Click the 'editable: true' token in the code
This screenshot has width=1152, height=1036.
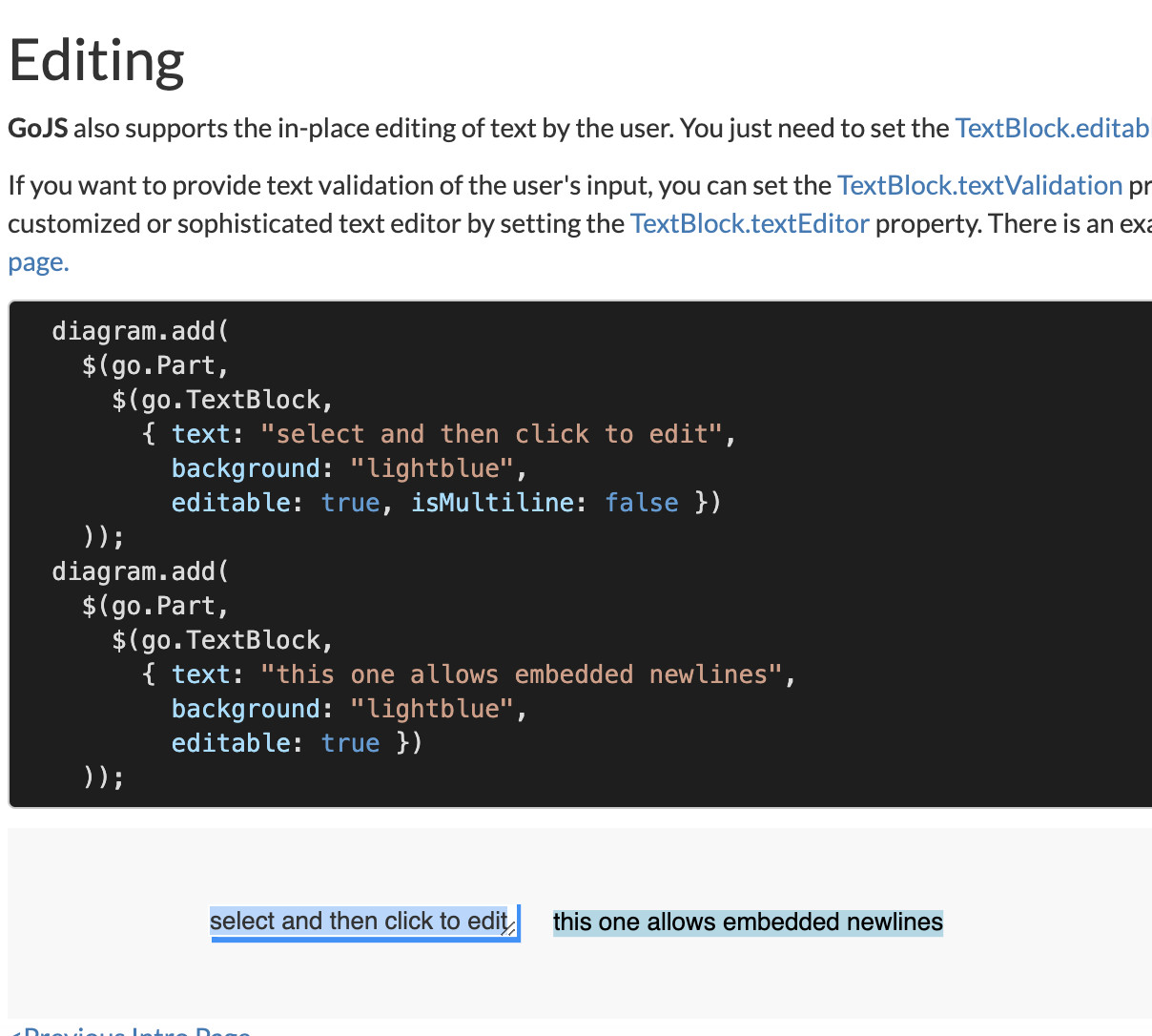tap(275, 503)
